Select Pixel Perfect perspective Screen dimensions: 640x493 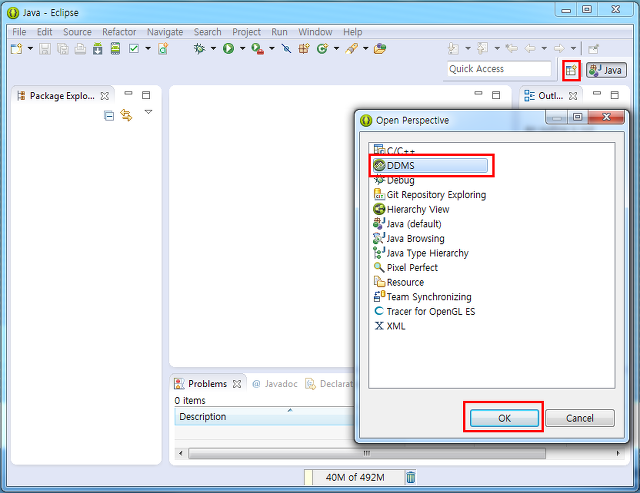point(406,268)
